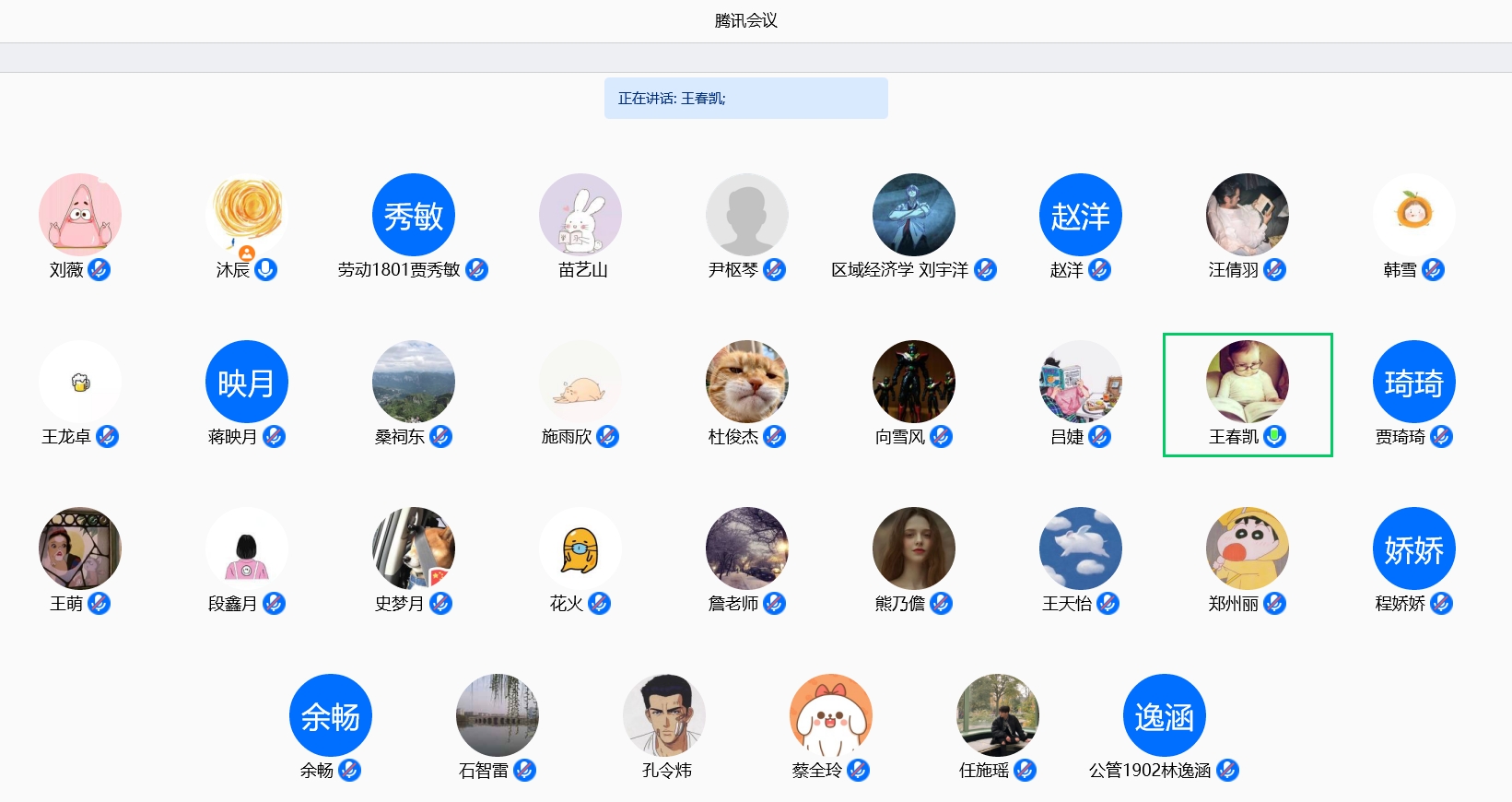Click the participant name 孔令炜
Viewport: 1512px width, 802px height.
666,771
